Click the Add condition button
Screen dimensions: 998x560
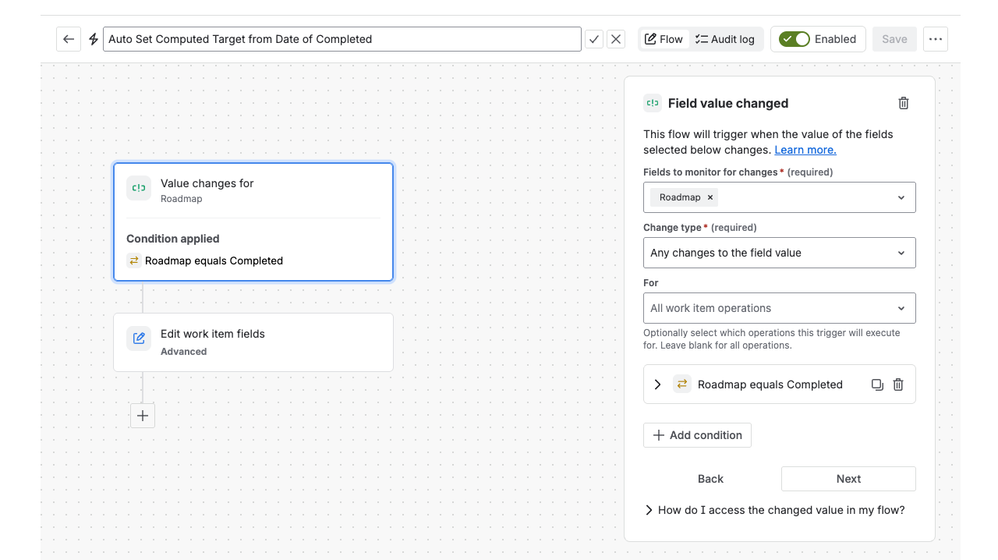point(697,435)
